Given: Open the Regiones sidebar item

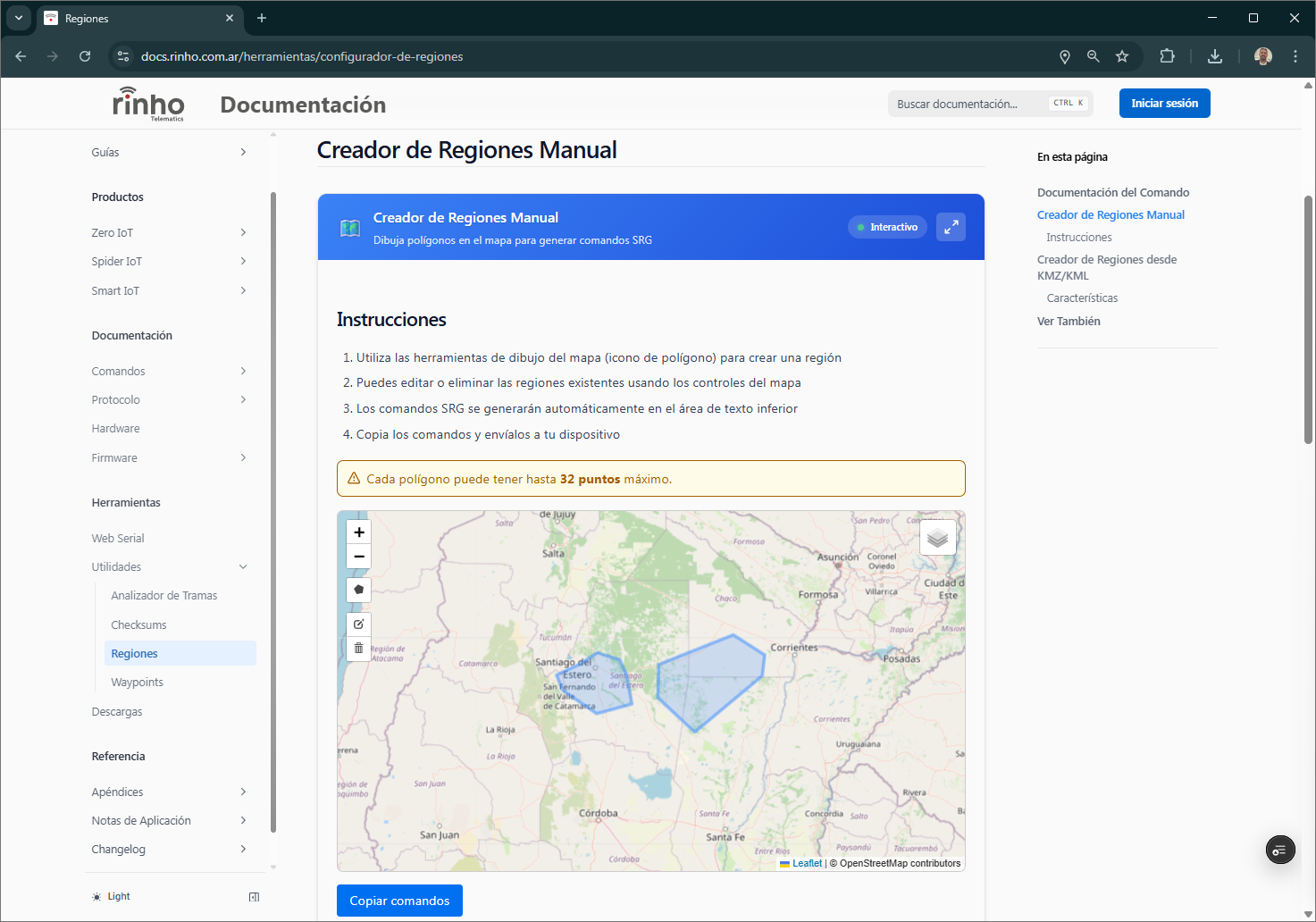Looking at the screenshot, I should pos(134,653).
